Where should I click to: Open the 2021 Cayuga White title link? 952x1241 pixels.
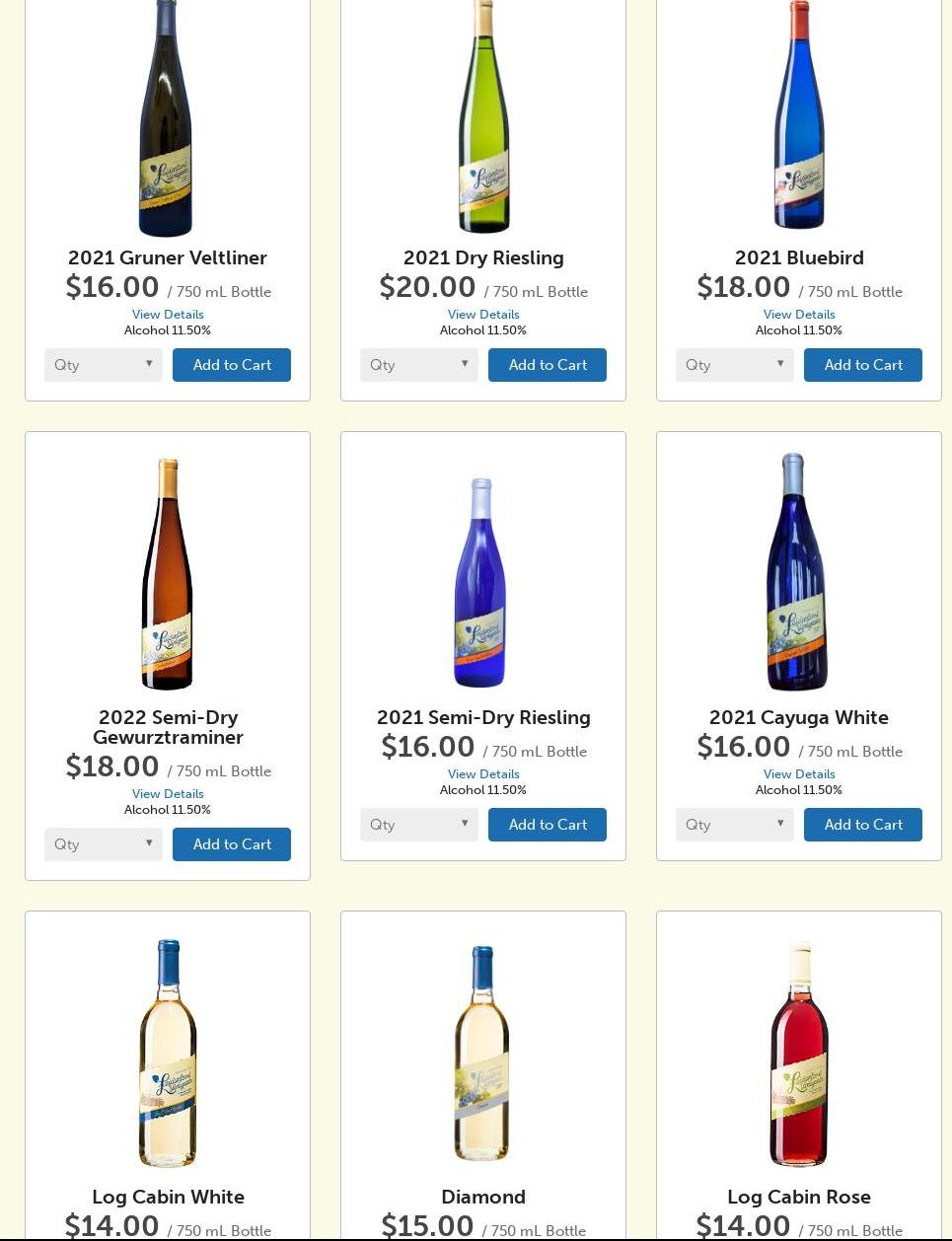coord(799,717)
